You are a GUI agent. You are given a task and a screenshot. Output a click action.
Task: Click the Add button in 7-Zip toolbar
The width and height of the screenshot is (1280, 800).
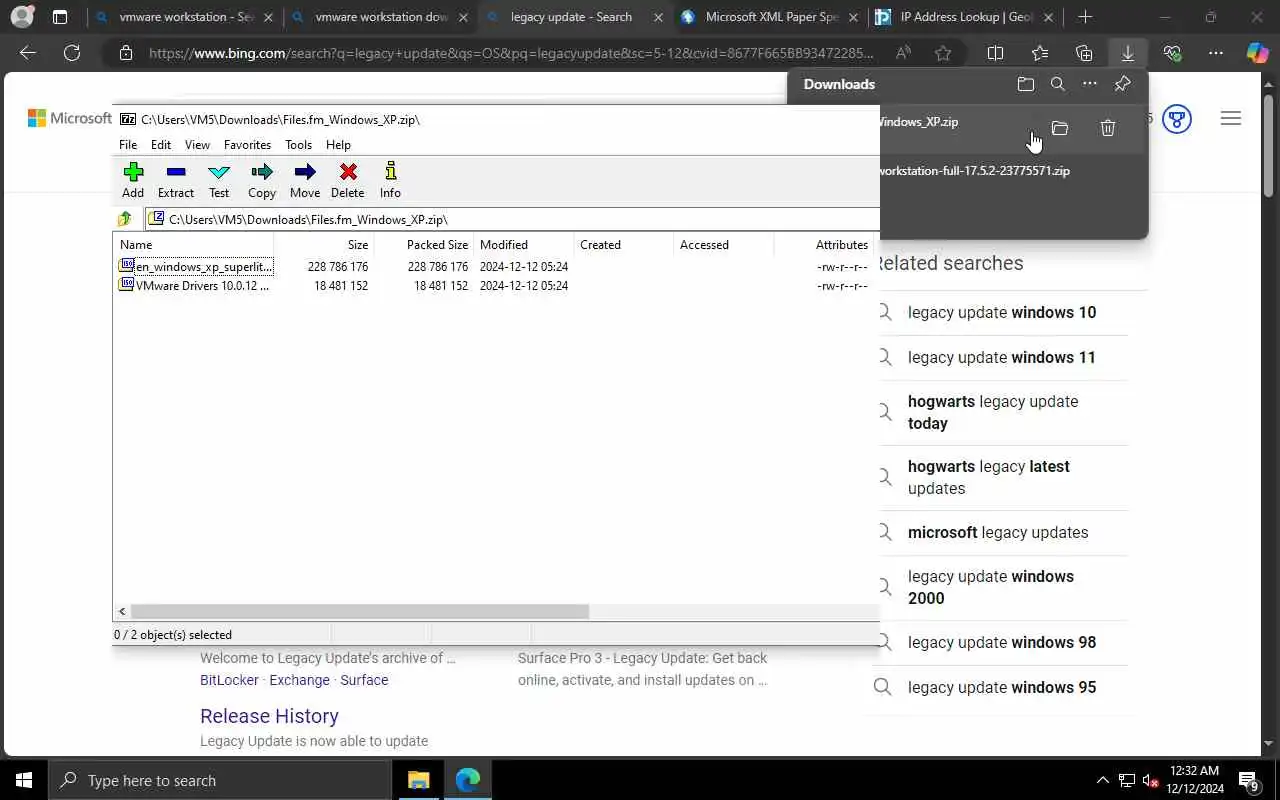(133, 180)
